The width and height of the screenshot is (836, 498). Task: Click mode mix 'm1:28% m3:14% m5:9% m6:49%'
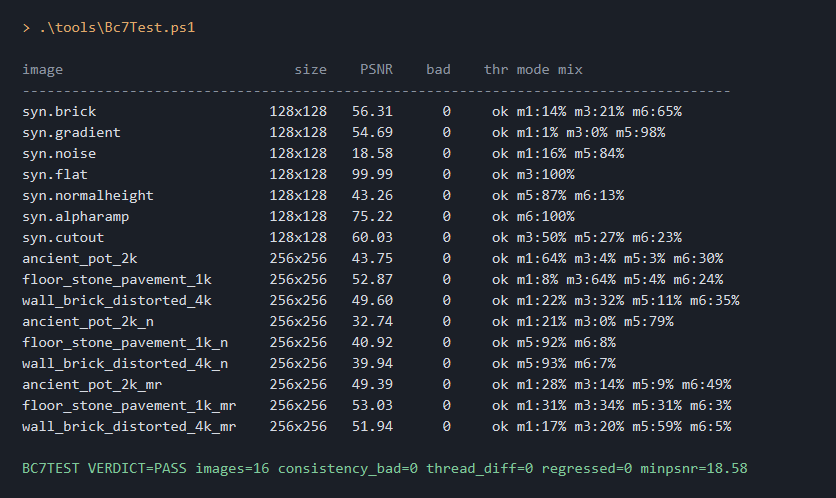[x=624, y=384]
